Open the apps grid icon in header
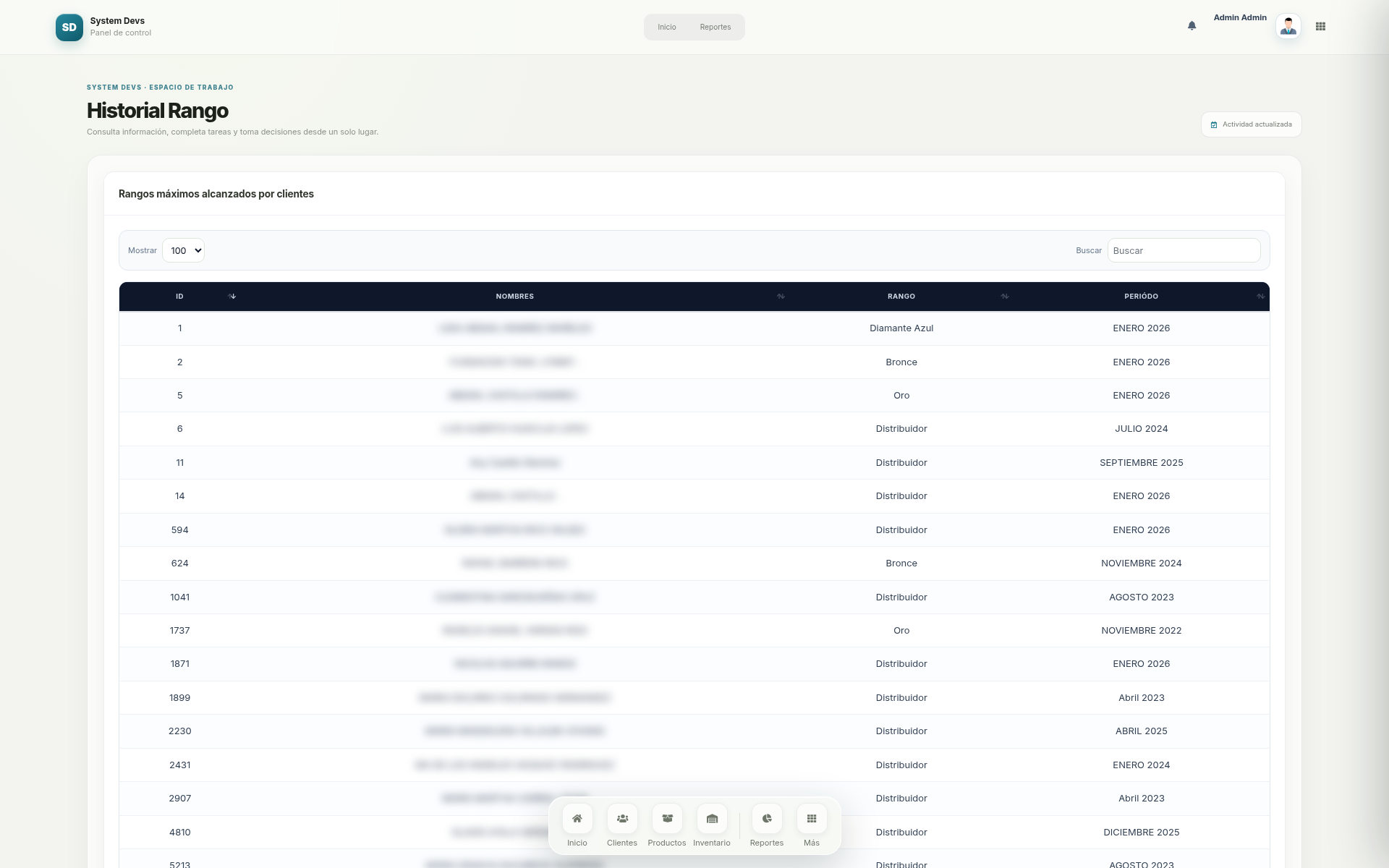Screen dimensions: 1389x868 (x=1320, y=26)
